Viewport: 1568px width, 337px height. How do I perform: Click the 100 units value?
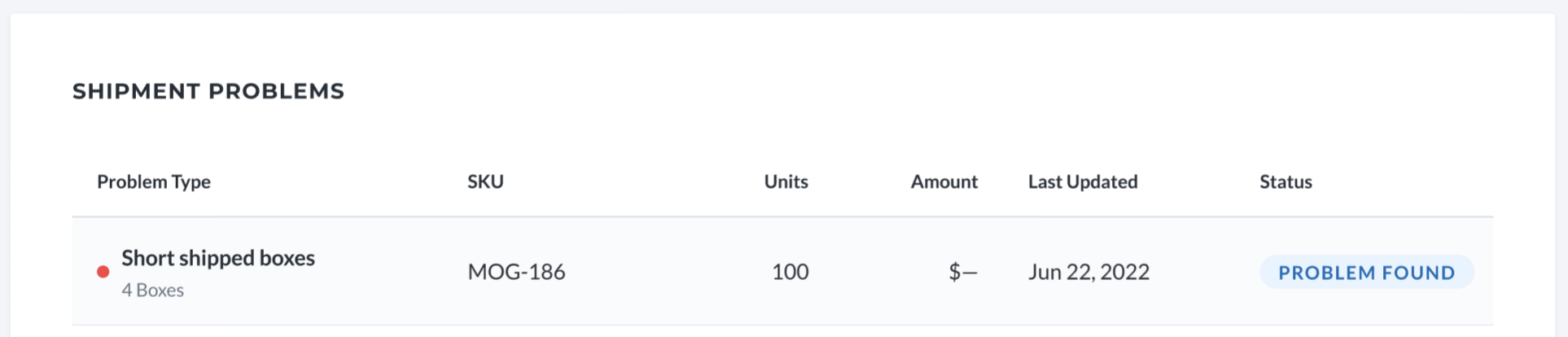pyautogui.click(x=790, y=272)
